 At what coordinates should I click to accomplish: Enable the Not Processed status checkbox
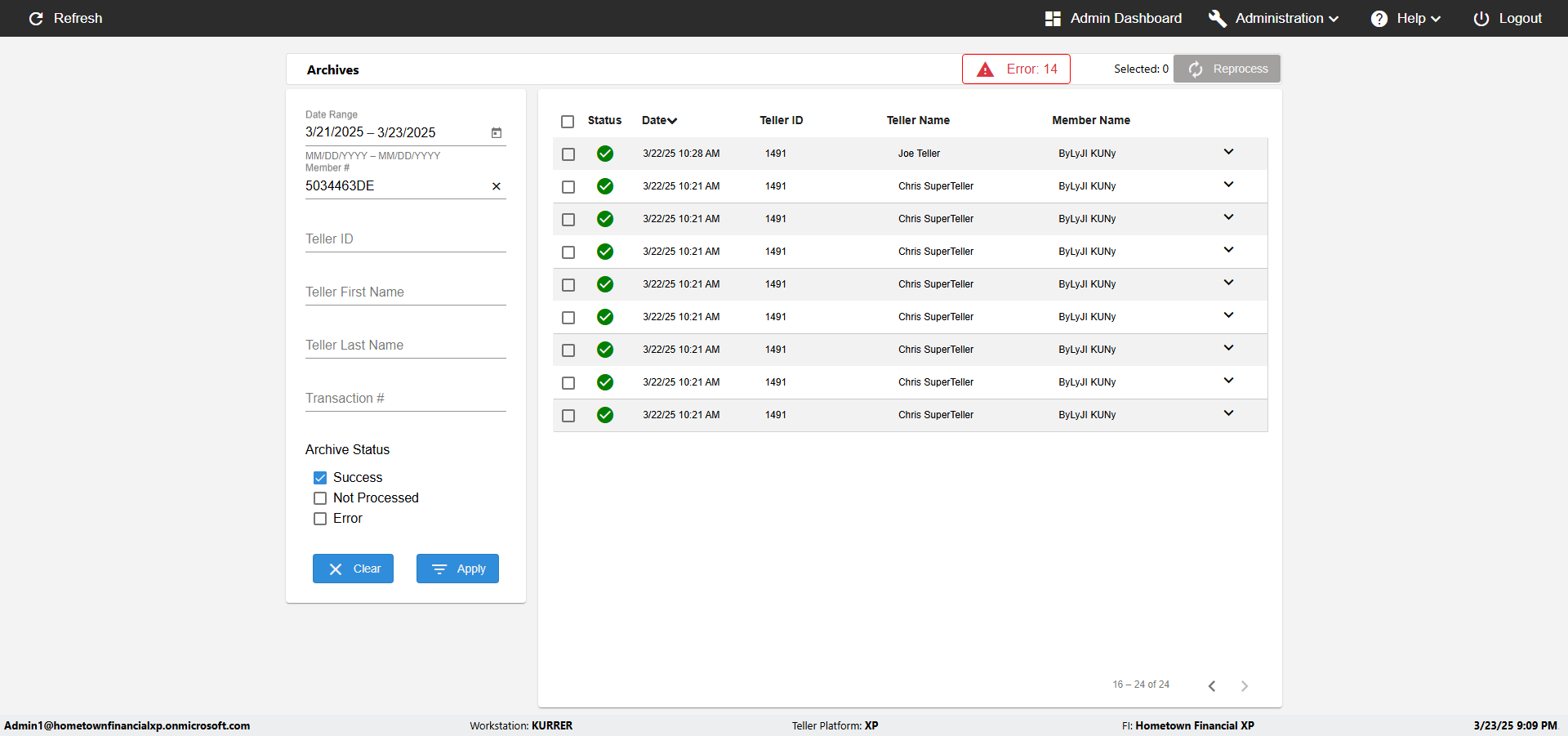point(320,498)
